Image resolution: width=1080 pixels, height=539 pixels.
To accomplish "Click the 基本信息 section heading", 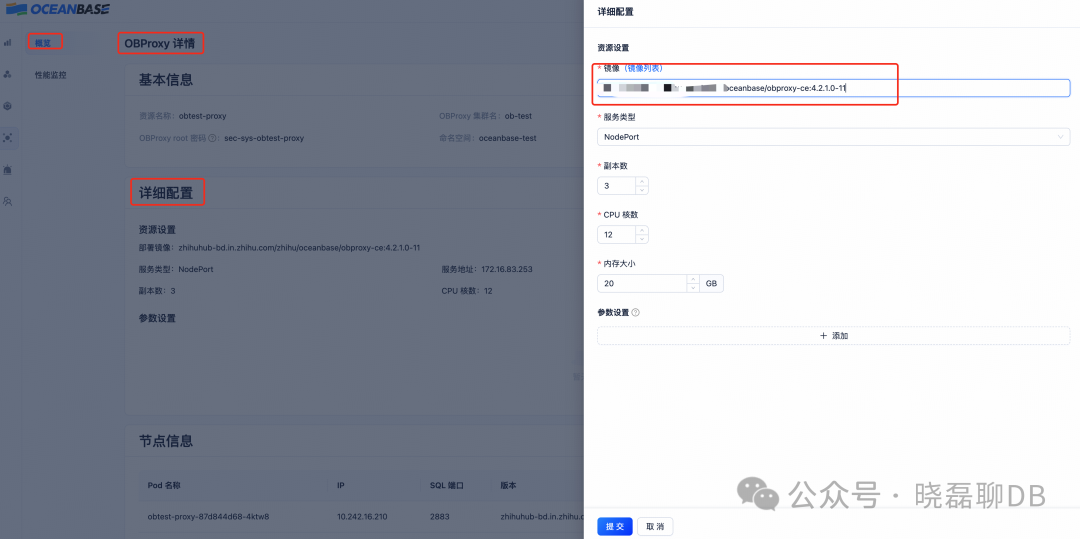I will pos(166,80).
